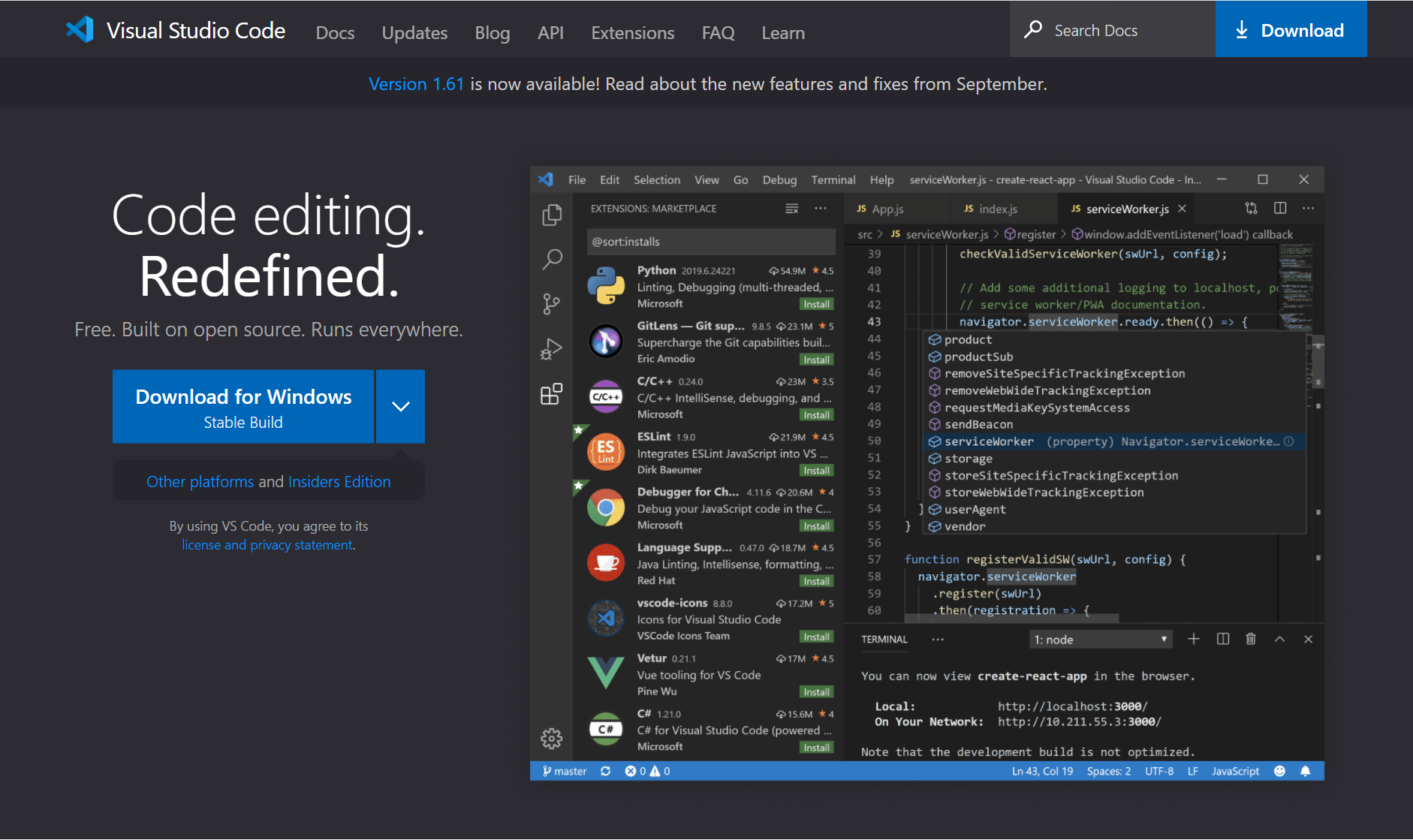Open the Extensions navigation item
1413x840 pixels.
pyautogui.click(x=633, y=33)
